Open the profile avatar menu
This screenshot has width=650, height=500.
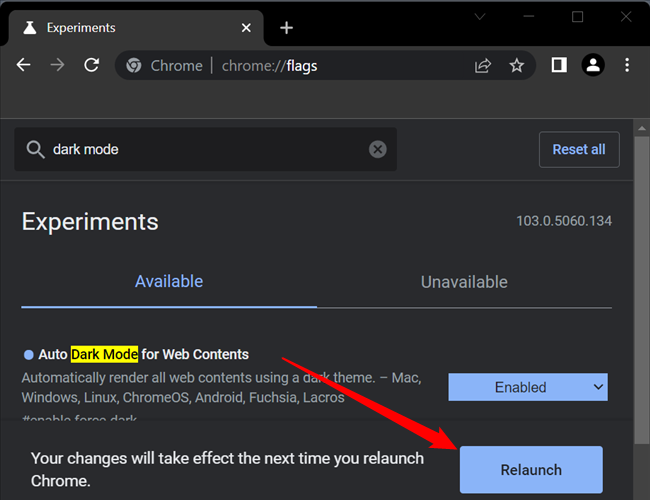point(593,65)
